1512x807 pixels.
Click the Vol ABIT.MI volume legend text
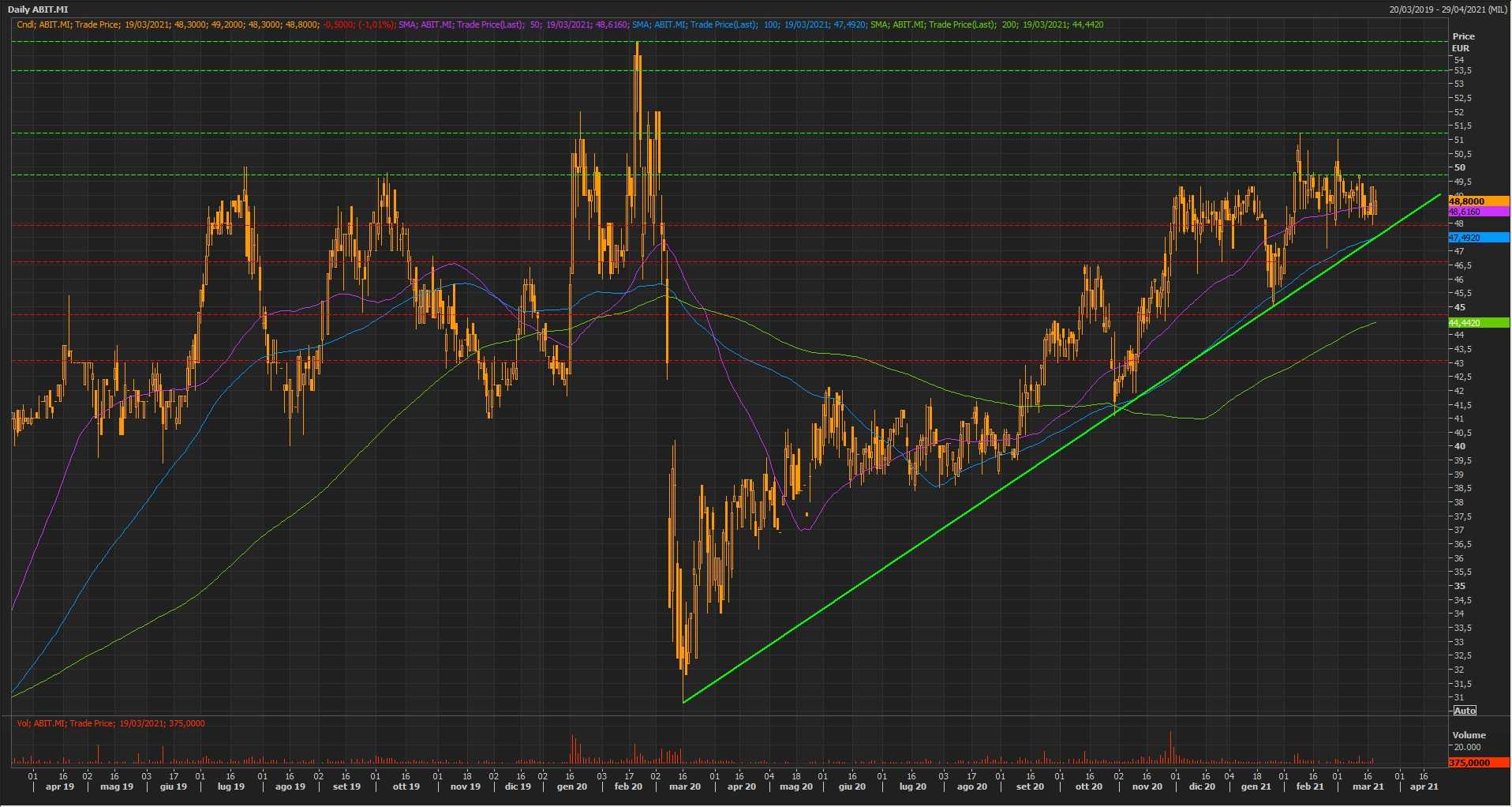pyautogui.click(x=110, y=723)
